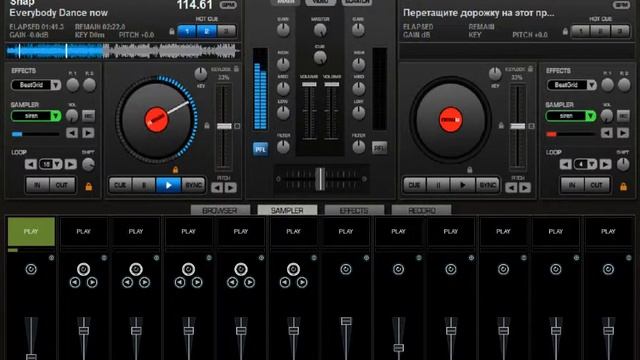Image resolution: width=640 pixels, height=360 pixels.
Task: Set loop IN point on left deck
Action: click(x=38, y=185)
